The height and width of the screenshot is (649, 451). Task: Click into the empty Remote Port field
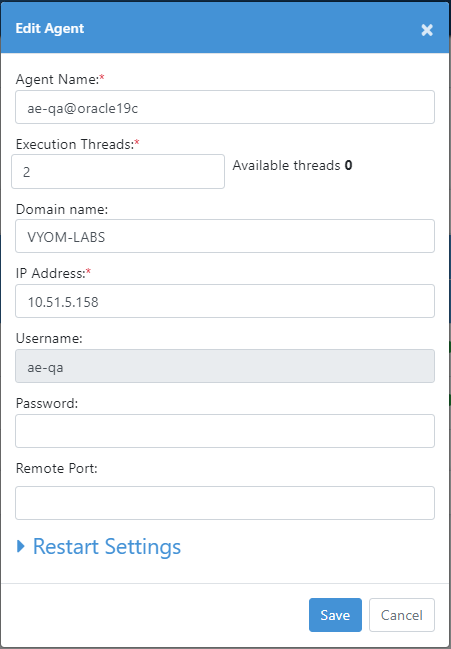pos(225,503)
